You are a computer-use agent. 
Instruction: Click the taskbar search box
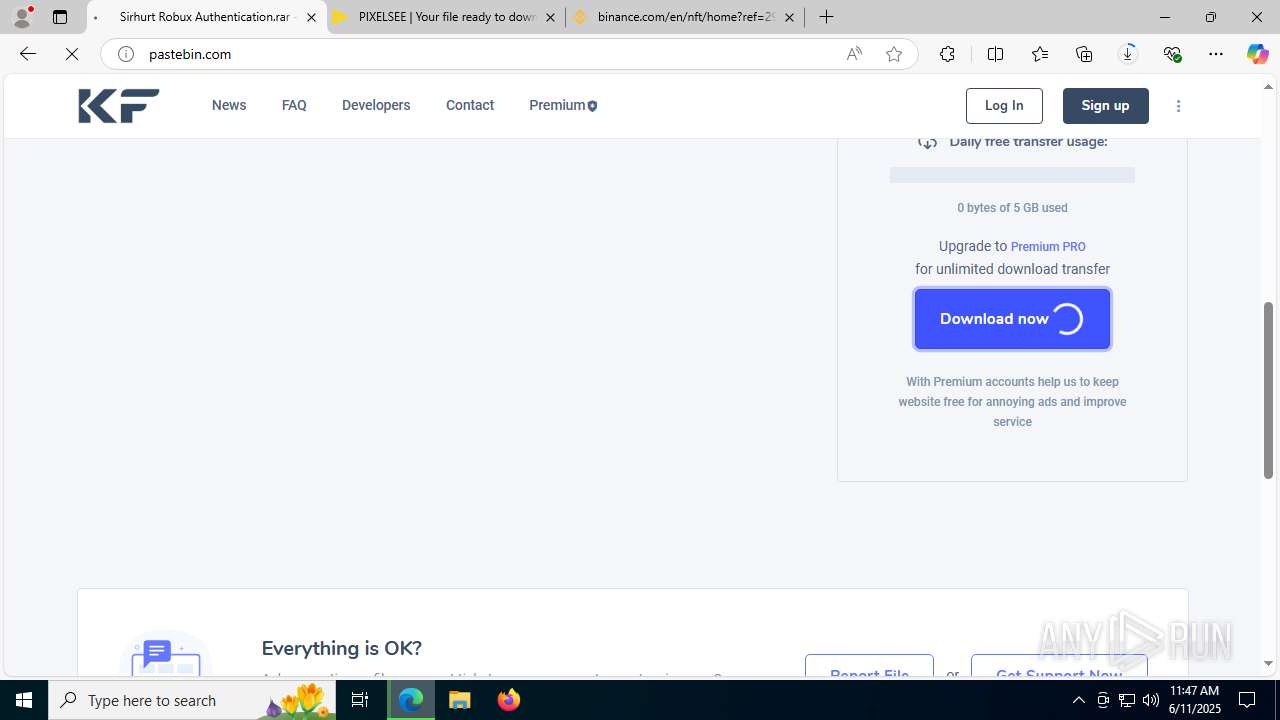[190, 700]
